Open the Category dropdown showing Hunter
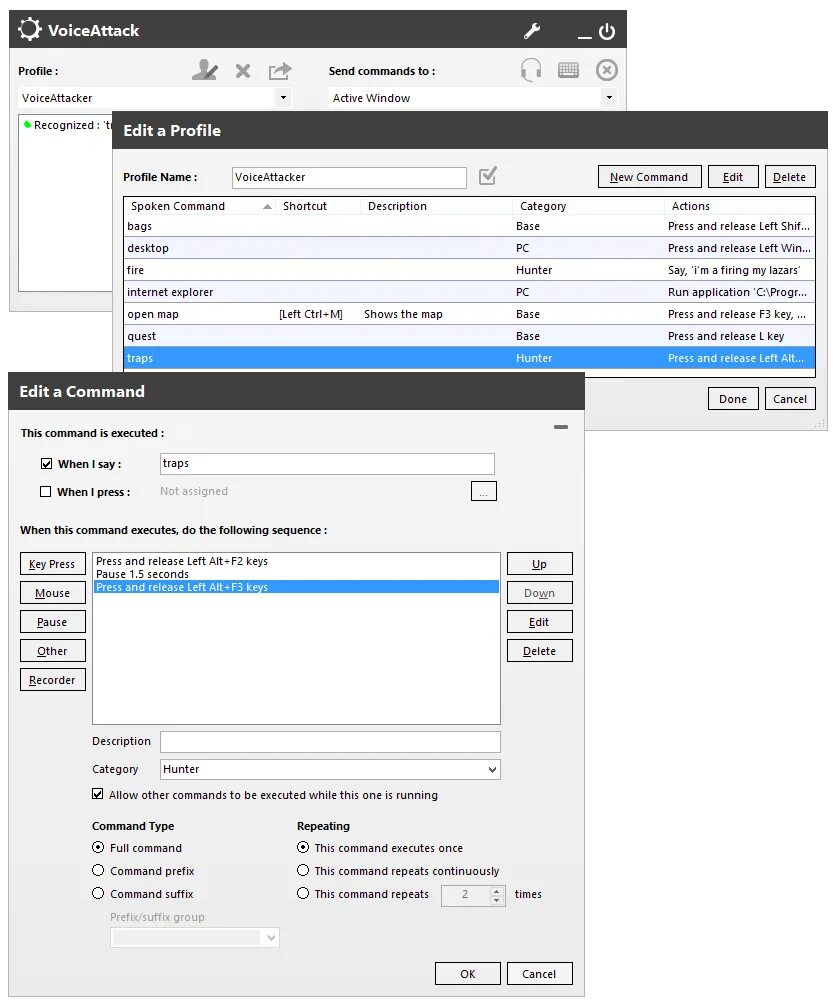 pos(494,769)
